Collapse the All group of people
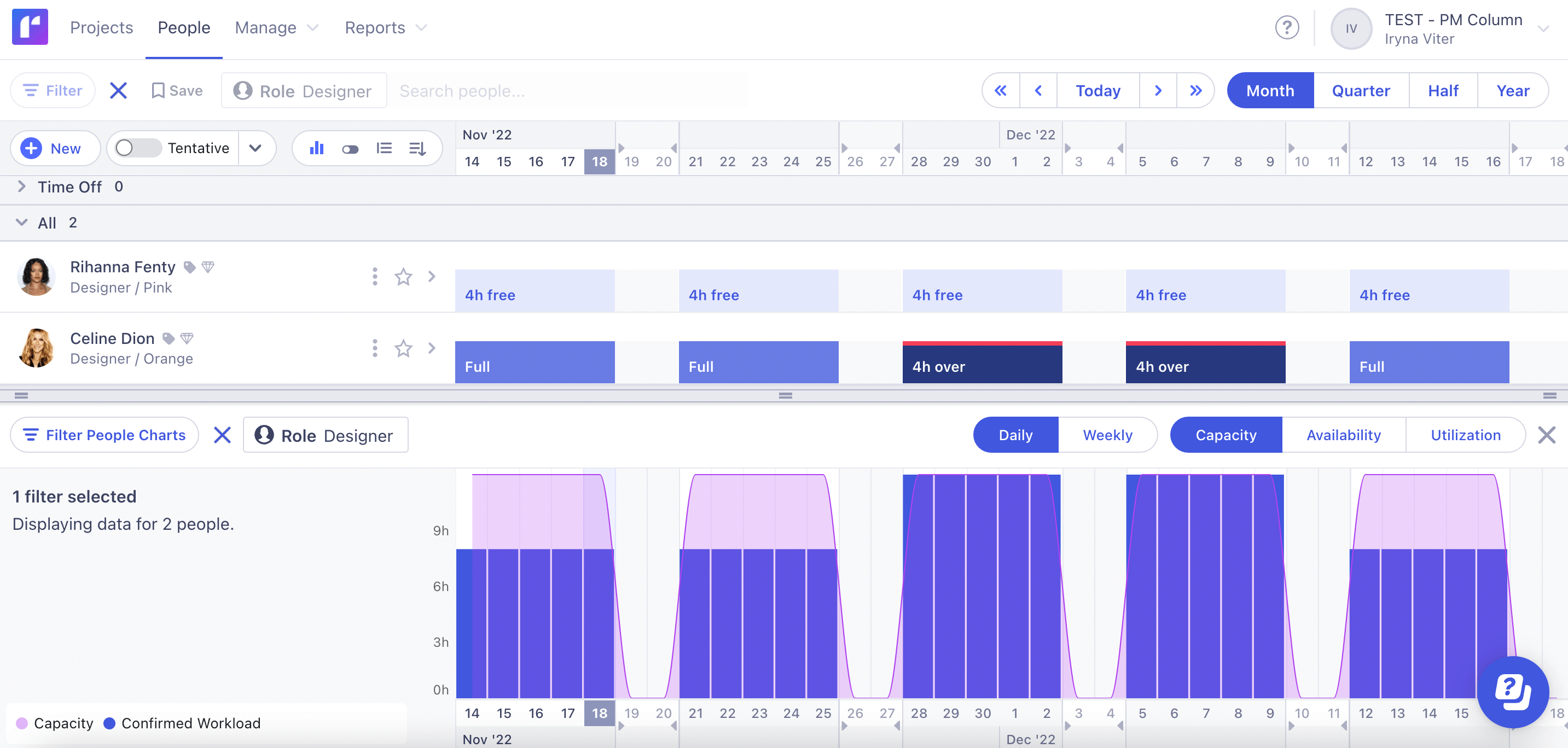This screenshot has width=1568, height=748. 22,222
